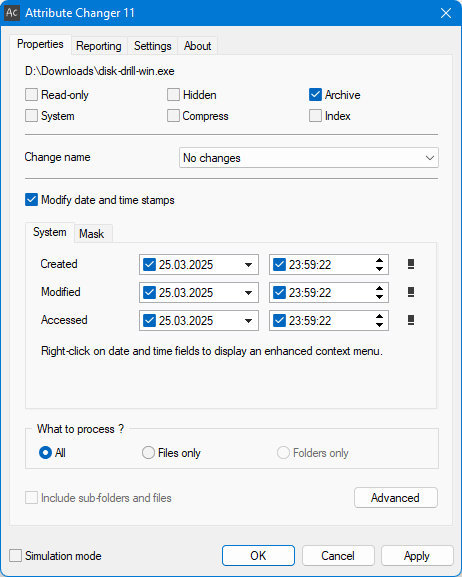The width and height of the screenshot is (462, 577).
Task: Expand the Modified date picker arrow
Action: [248, 293]
